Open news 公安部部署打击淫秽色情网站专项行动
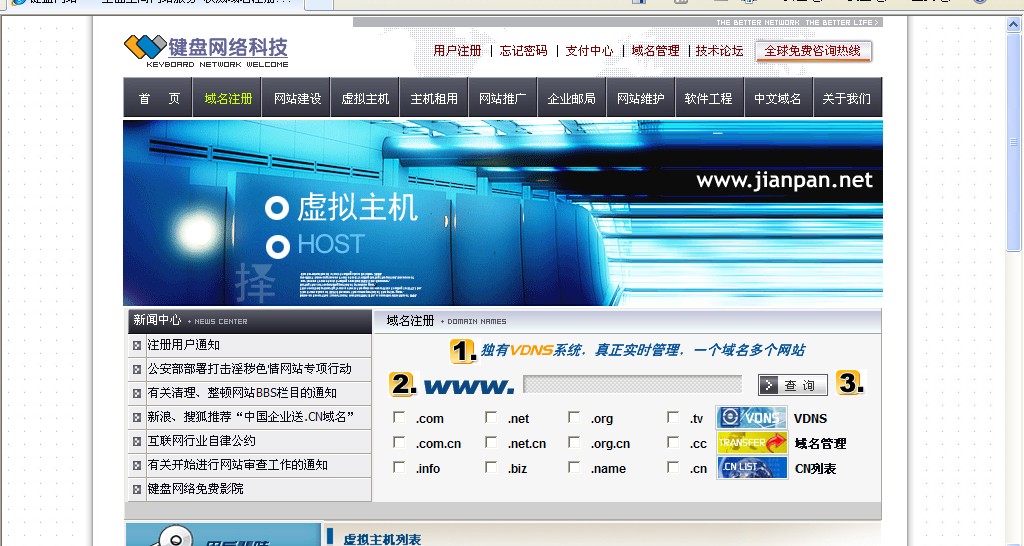 coord(249,369)
